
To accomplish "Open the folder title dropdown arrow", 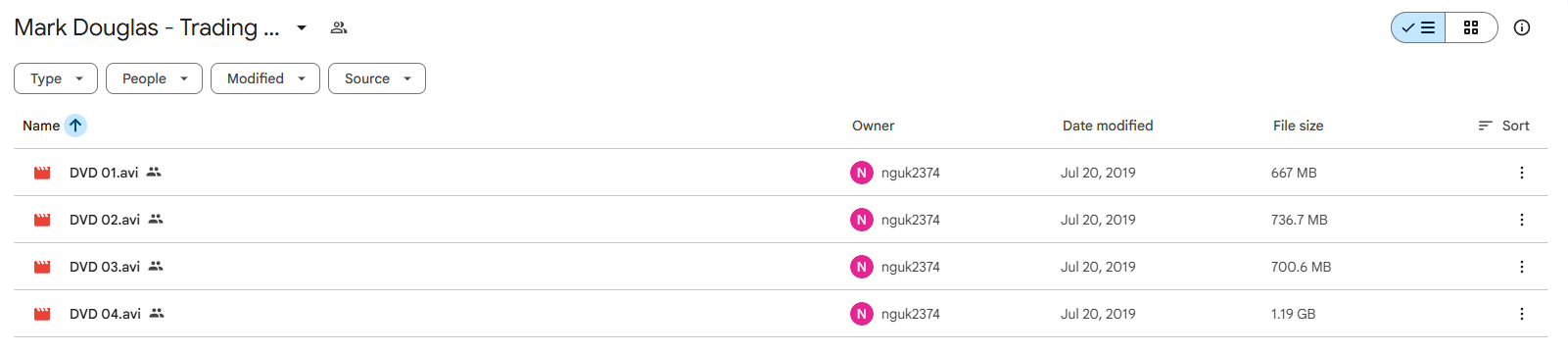I will point(302,27).
